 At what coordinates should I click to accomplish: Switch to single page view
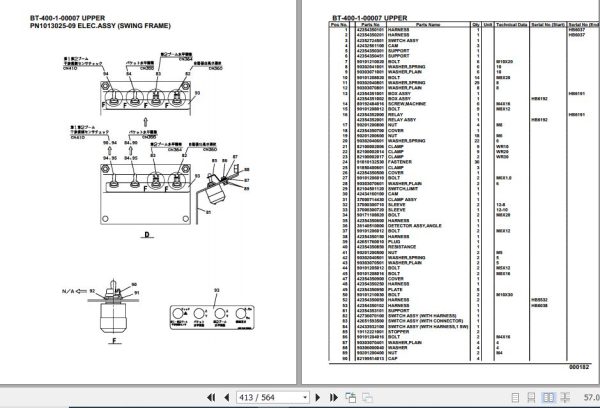point(515,398)
